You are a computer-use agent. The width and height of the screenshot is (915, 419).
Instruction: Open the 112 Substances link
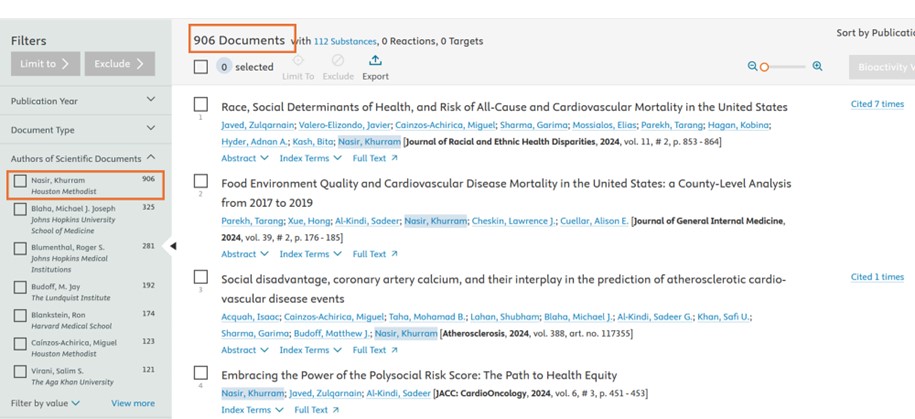pos(345,41)
